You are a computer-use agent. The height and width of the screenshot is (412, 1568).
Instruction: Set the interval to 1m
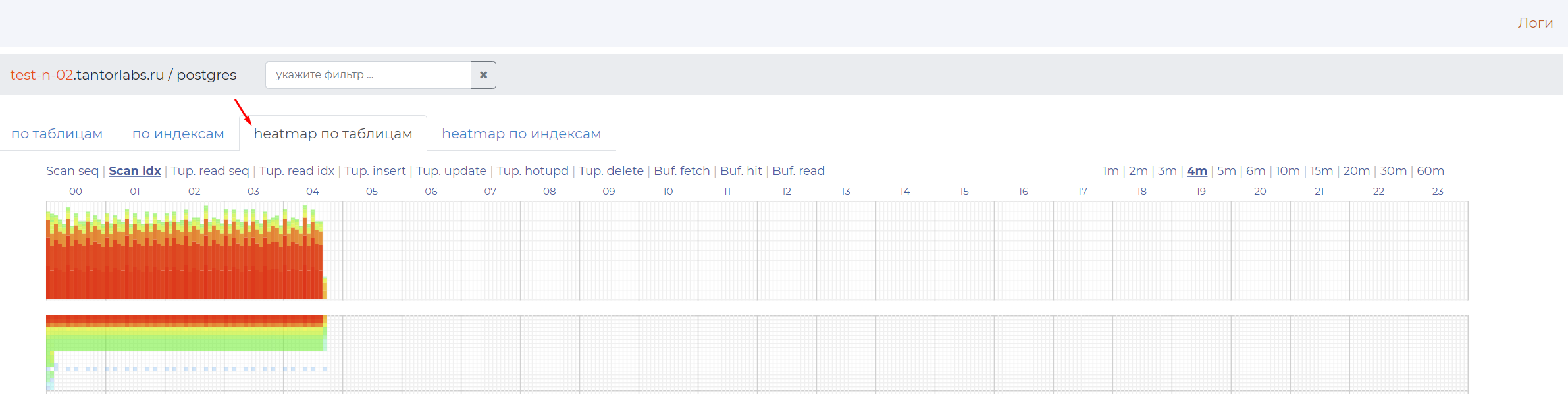(1110, 171)
